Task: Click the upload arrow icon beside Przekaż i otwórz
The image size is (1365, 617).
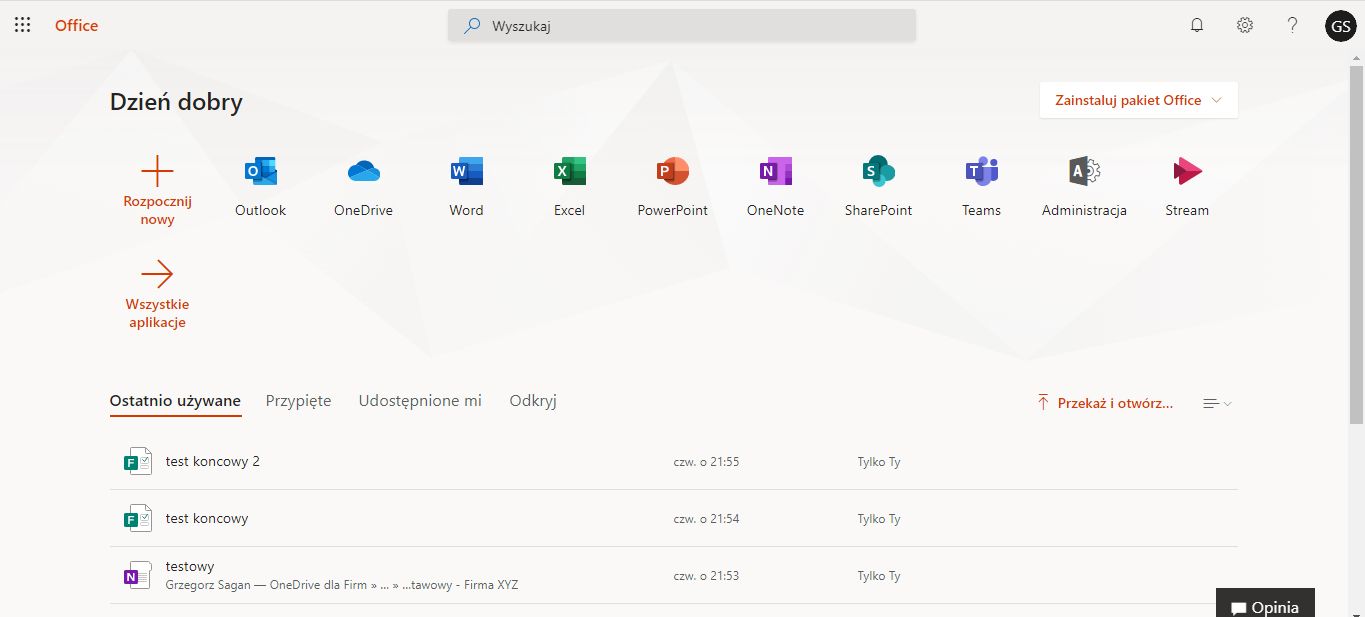Action: pyautogui.click(x=1043, y=403)
